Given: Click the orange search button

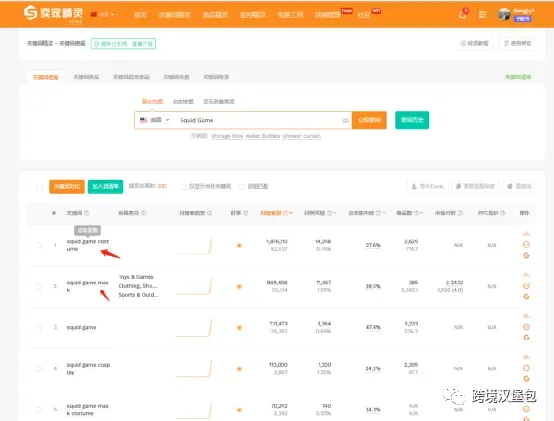Looking at the screenshot, I should 369,120.
